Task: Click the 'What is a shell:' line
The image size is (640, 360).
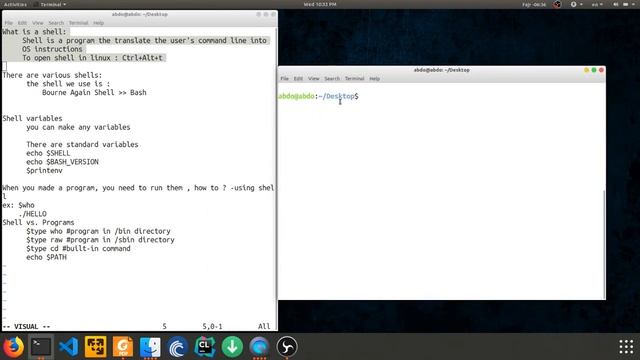Action: (34, 32)
